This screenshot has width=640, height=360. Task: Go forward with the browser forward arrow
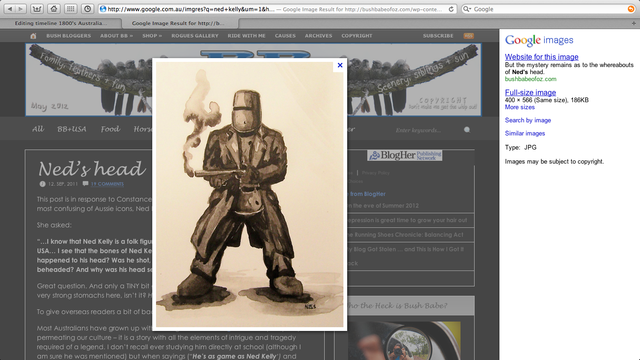pos(20,9)
